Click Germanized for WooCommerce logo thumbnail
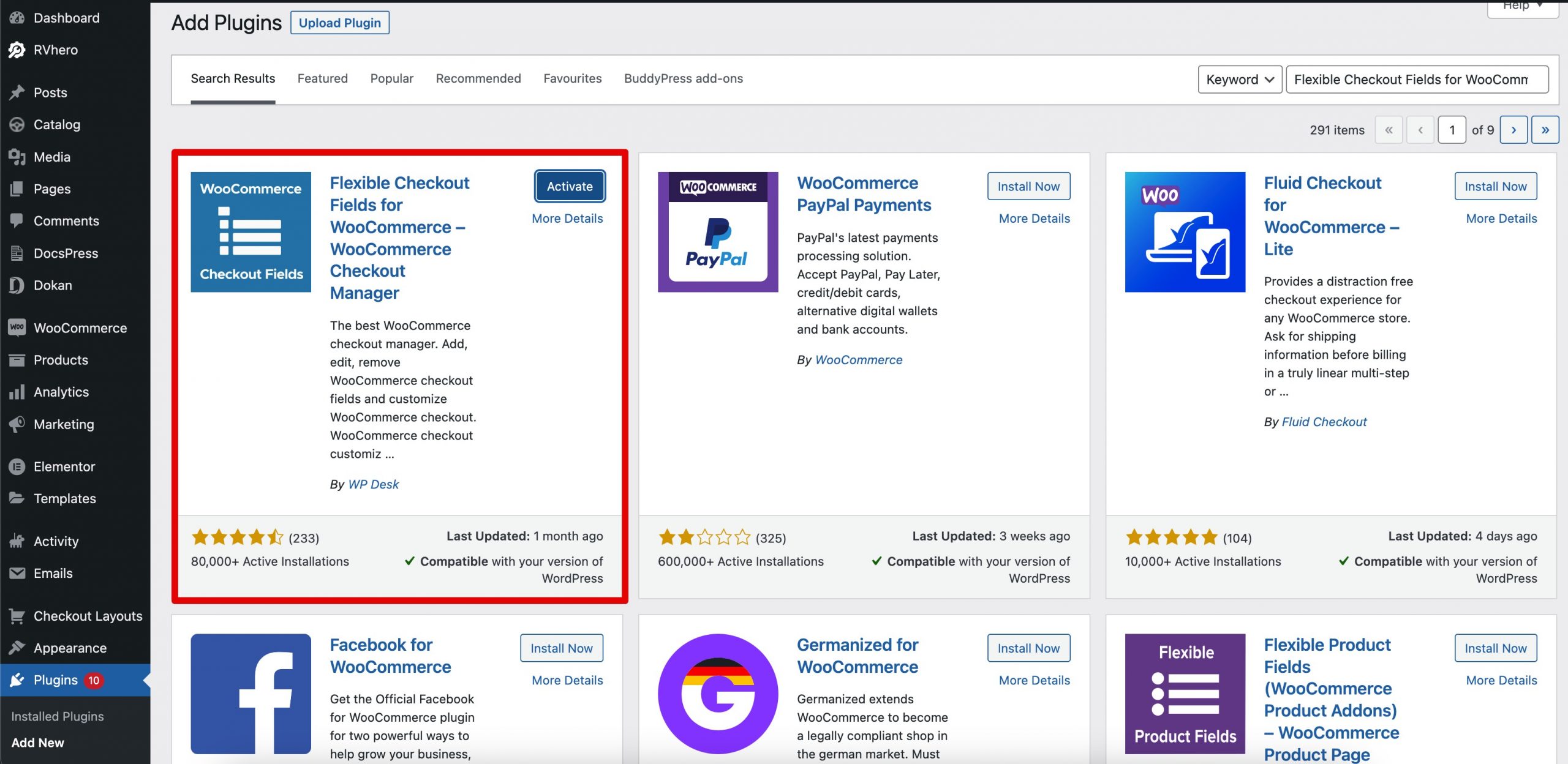The image size is (1568, 764). [x=718, y=694]
